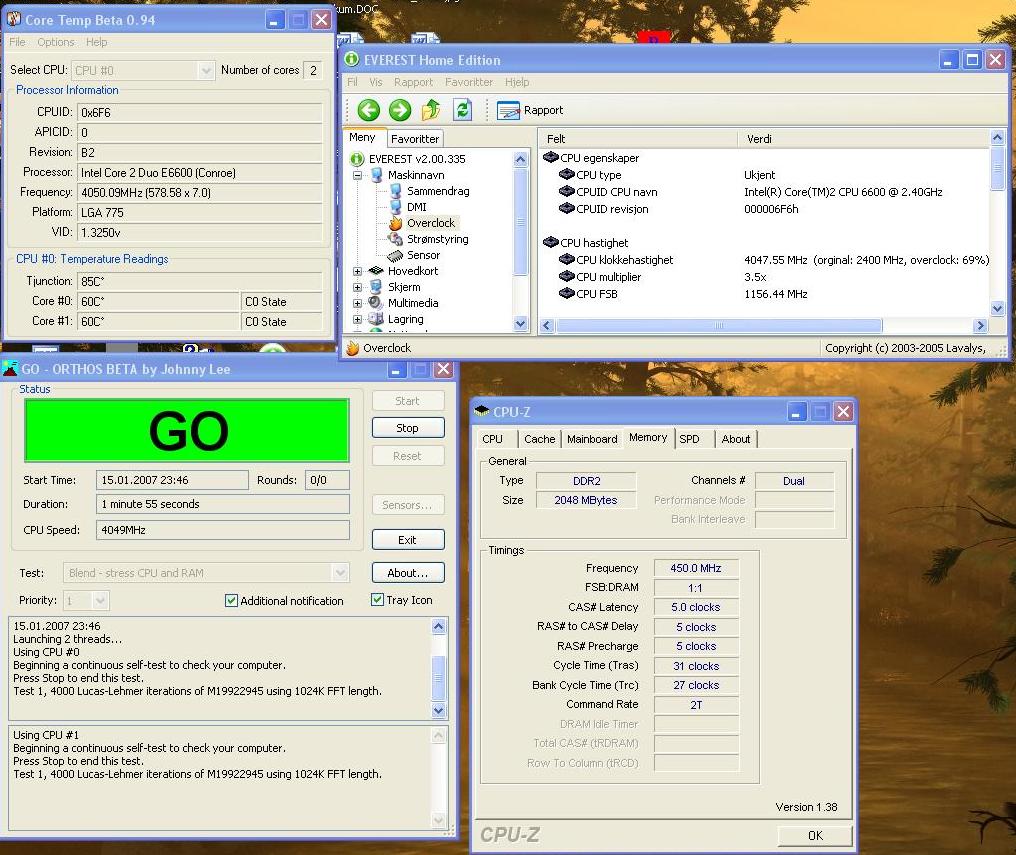Click the About... button in ORTHOS
The width and height of the screenshot is (1016, 855).
click(x=408, y=573)
